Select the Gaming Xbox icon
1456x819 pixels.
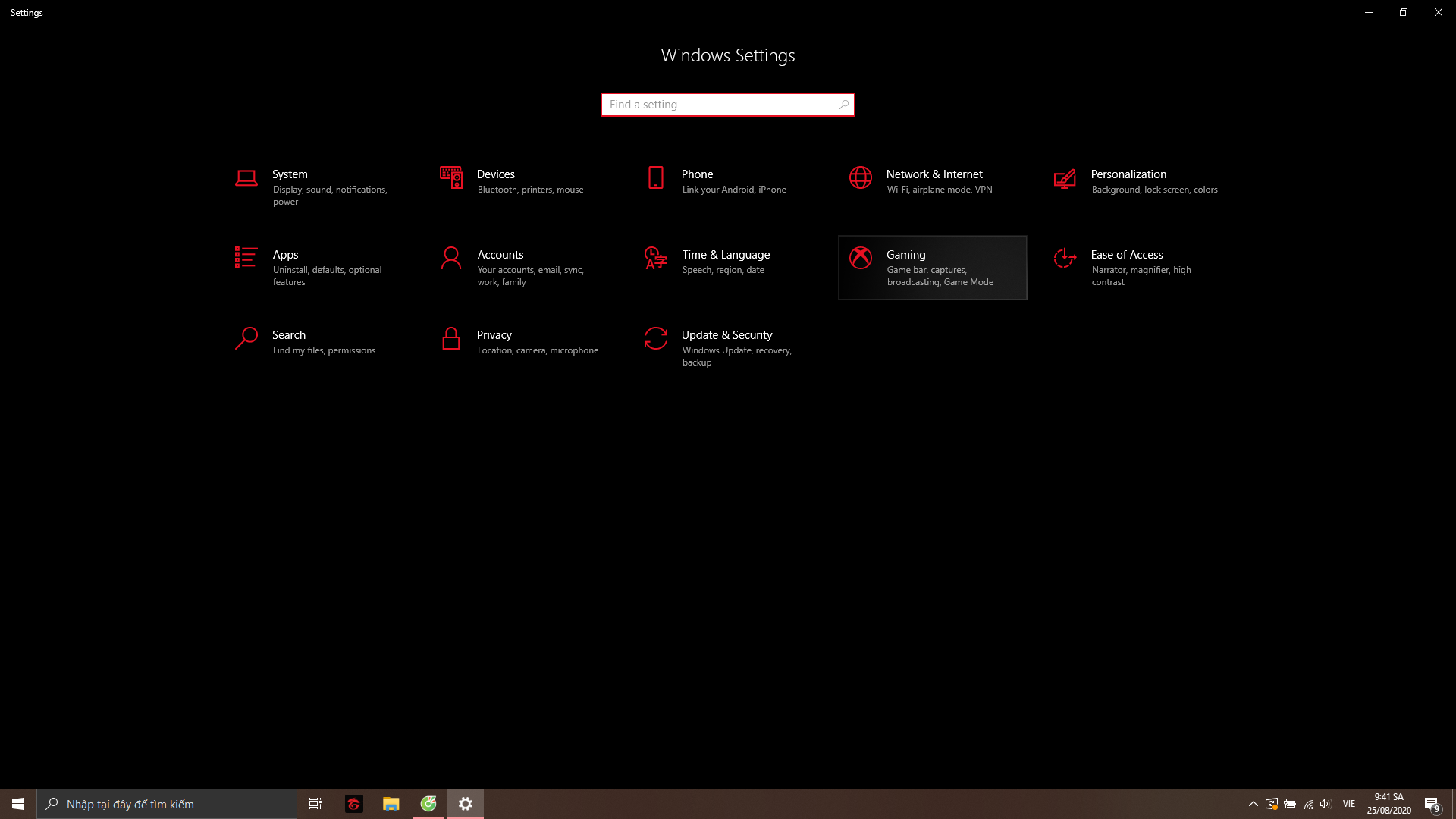861,258
